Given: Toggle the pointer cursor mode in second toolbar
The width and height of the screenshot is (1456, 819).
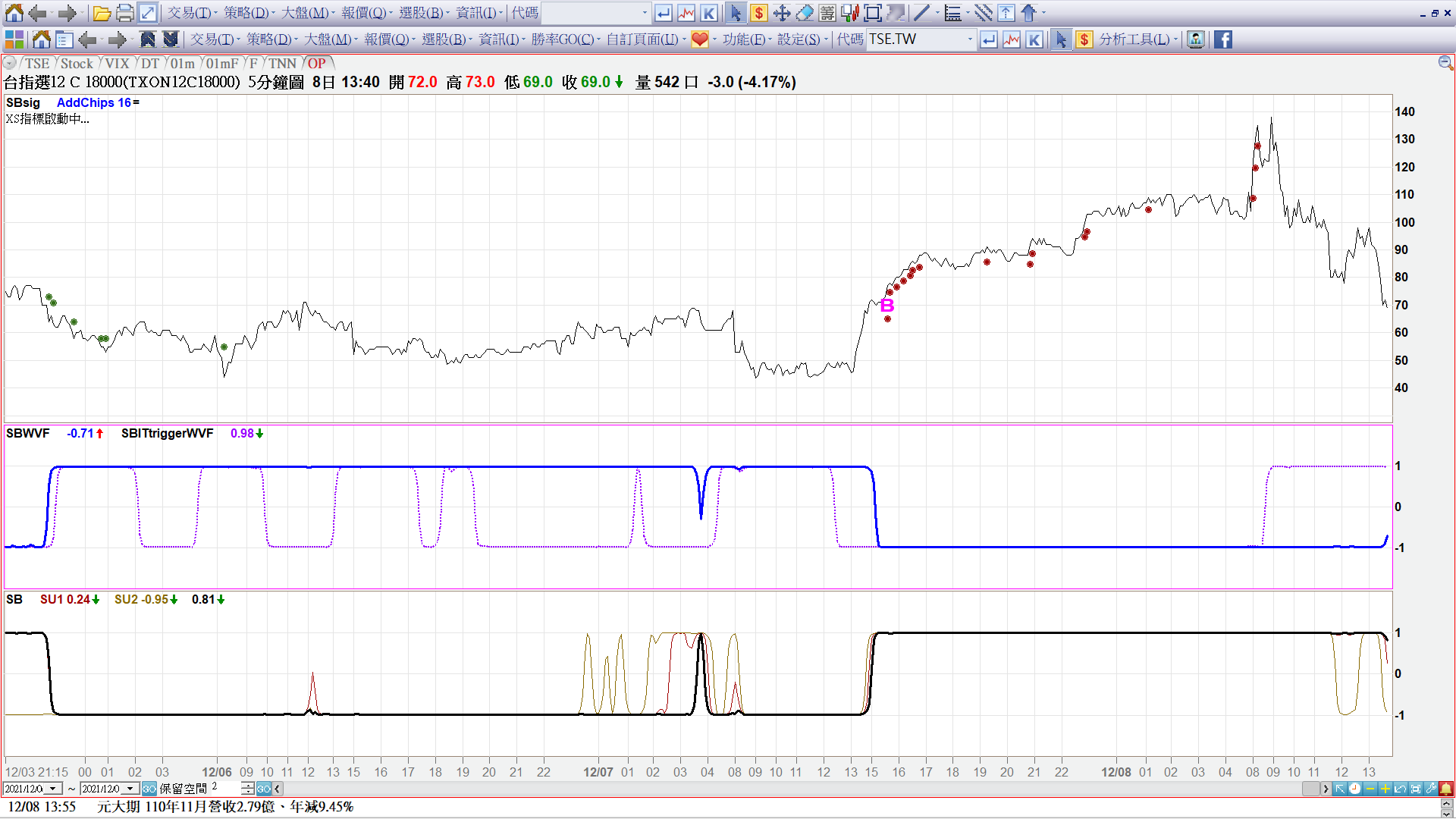Looking at the screenshot, I should (x=1061, y=39).
